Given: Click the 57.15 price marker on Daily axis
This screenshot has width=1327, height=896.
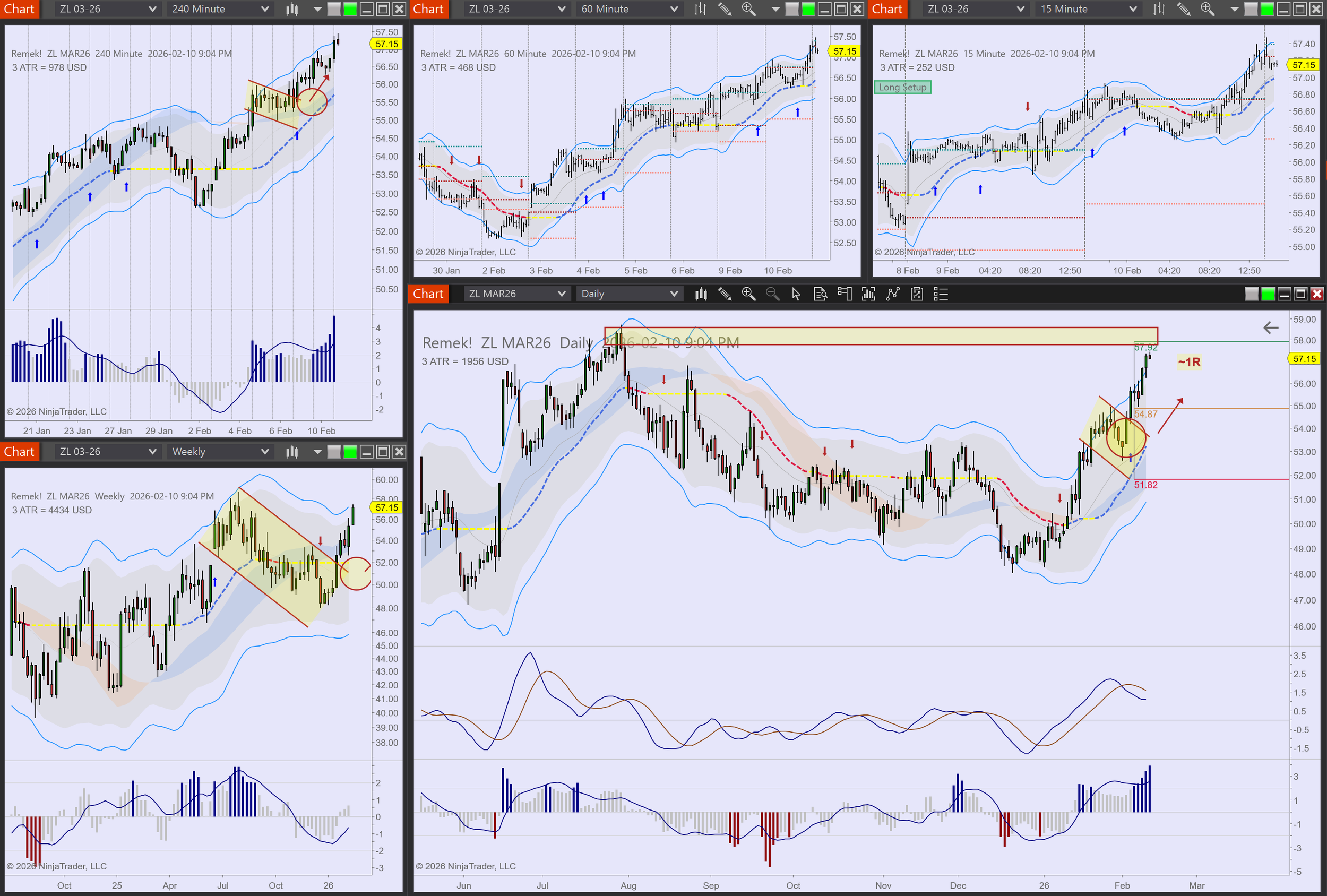Looking at the screenshot, I should (1304, 359).
